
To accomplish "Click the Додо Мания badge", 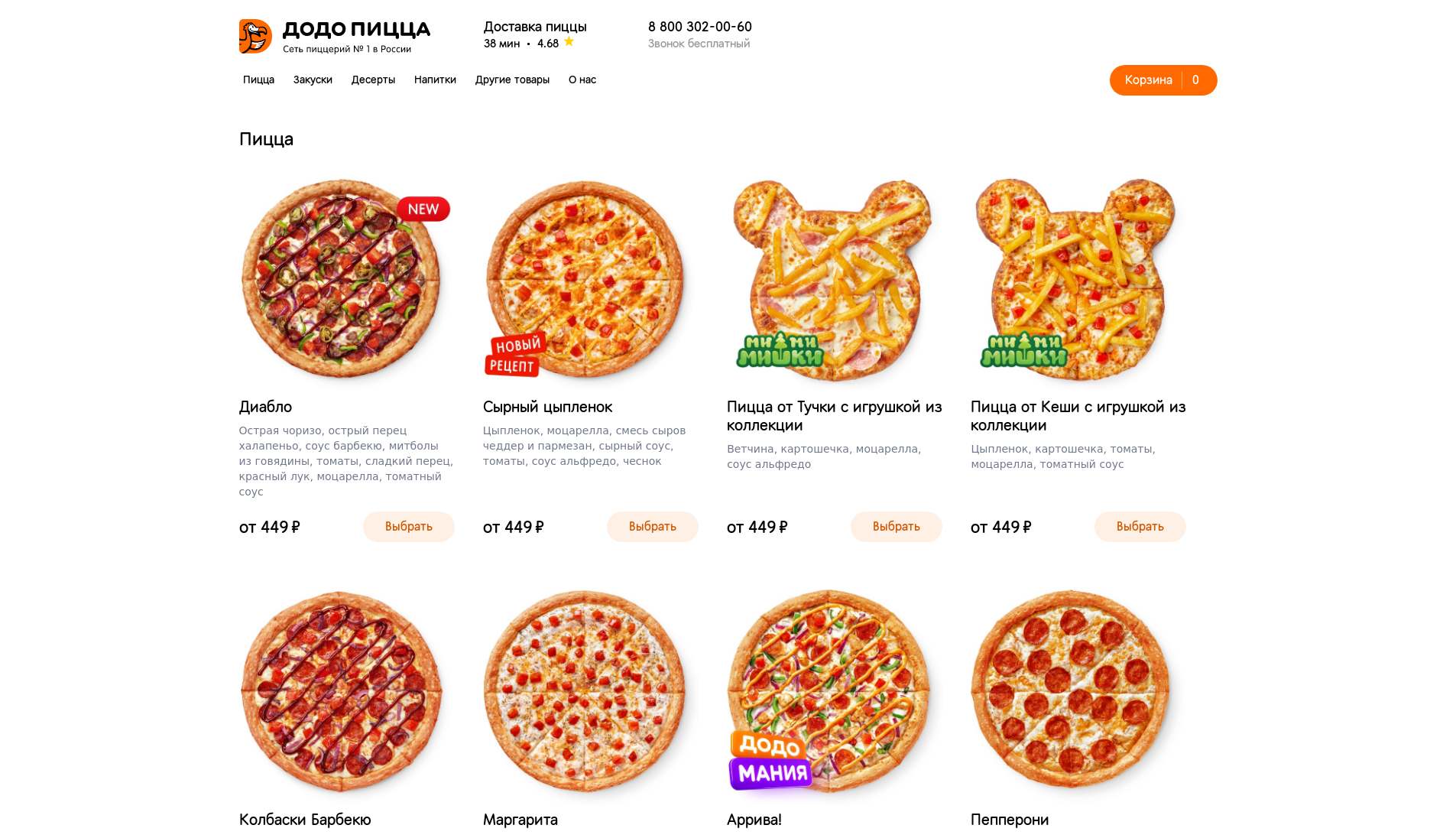I will click(x=770, y=760).
